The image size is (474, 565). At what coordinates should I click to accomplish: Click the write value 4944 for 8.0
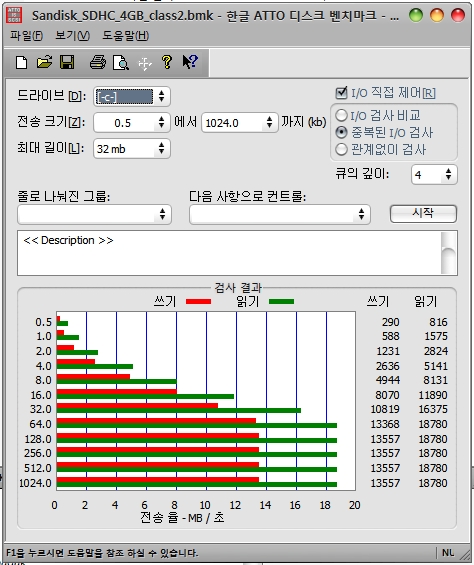pos(387,380)
